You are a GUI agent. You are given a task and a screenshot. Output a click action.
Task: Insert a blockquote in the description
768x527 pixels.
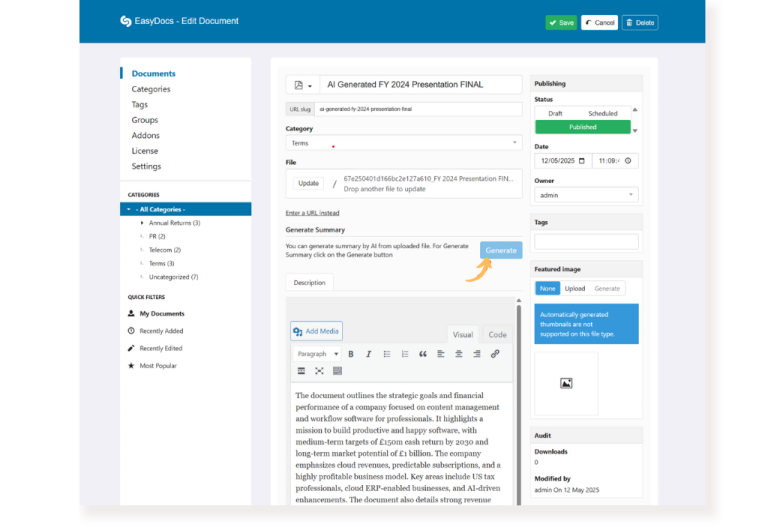(x=423, y=354)
